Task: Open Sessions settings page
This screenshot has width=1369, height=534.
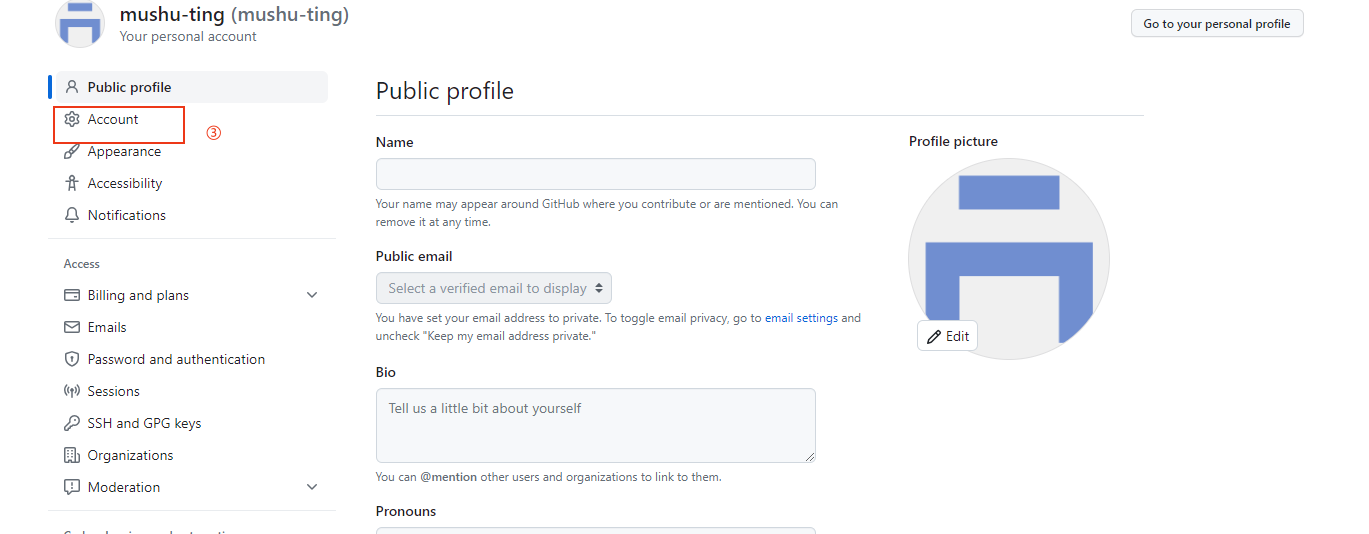Action: click(x=113, y=391)
